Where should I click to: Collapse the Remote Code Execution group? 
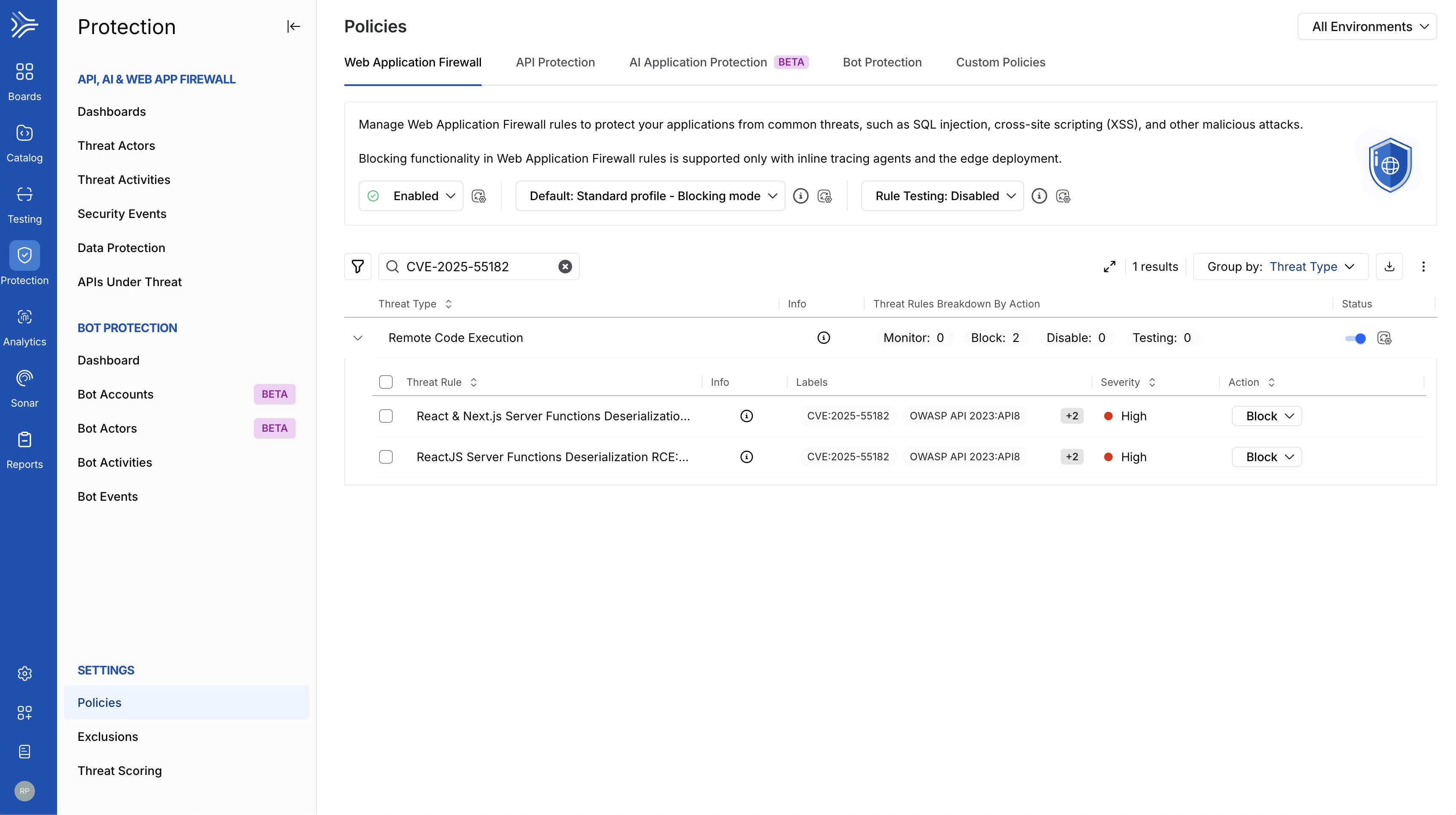(358, 338)
